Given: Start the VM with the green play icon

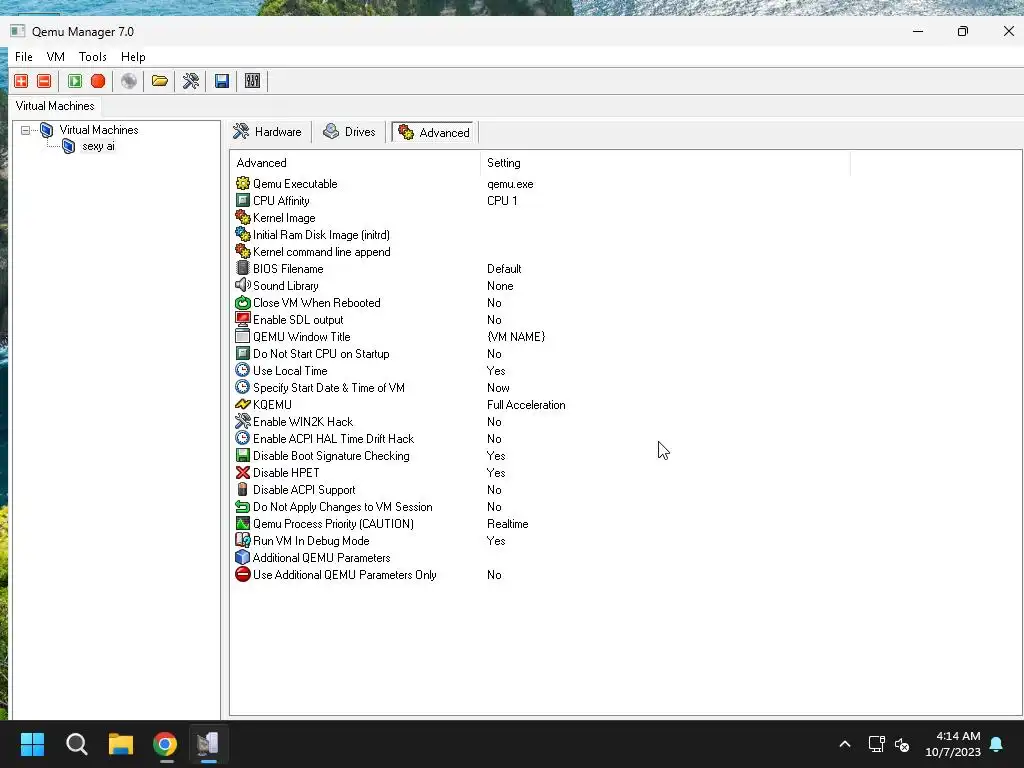Looking at the screenshot, I should pos(75,81).
